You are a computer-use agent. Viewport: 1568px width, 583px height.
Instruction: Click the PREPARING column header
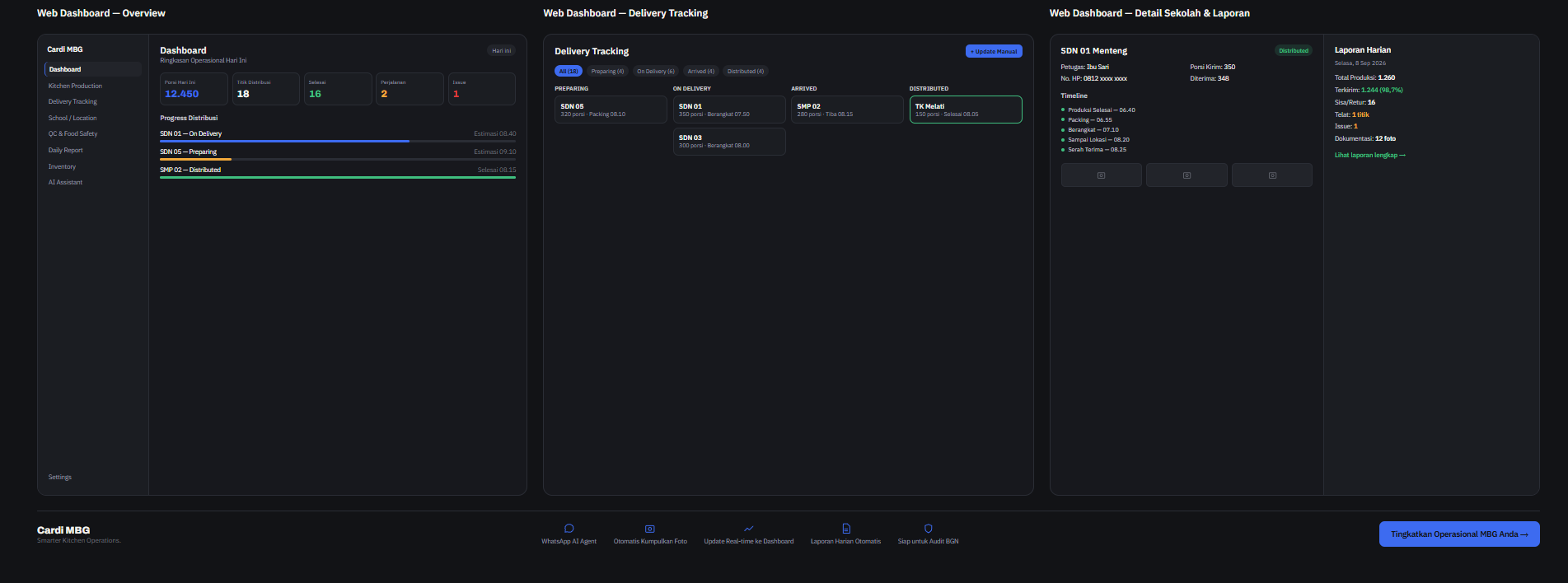571,88
